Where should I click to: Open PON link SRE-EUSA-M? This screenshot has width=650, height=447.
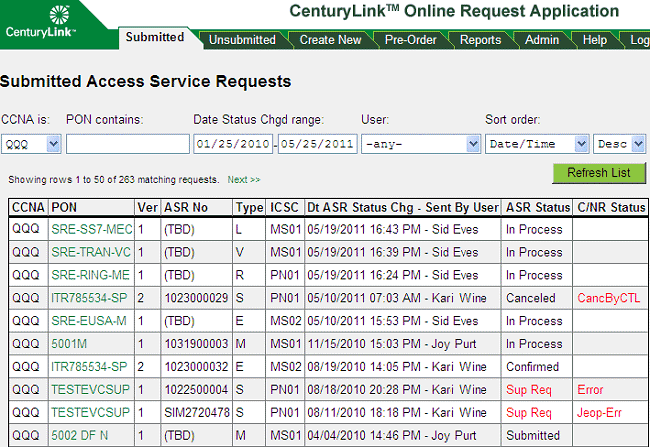(89, 321)
